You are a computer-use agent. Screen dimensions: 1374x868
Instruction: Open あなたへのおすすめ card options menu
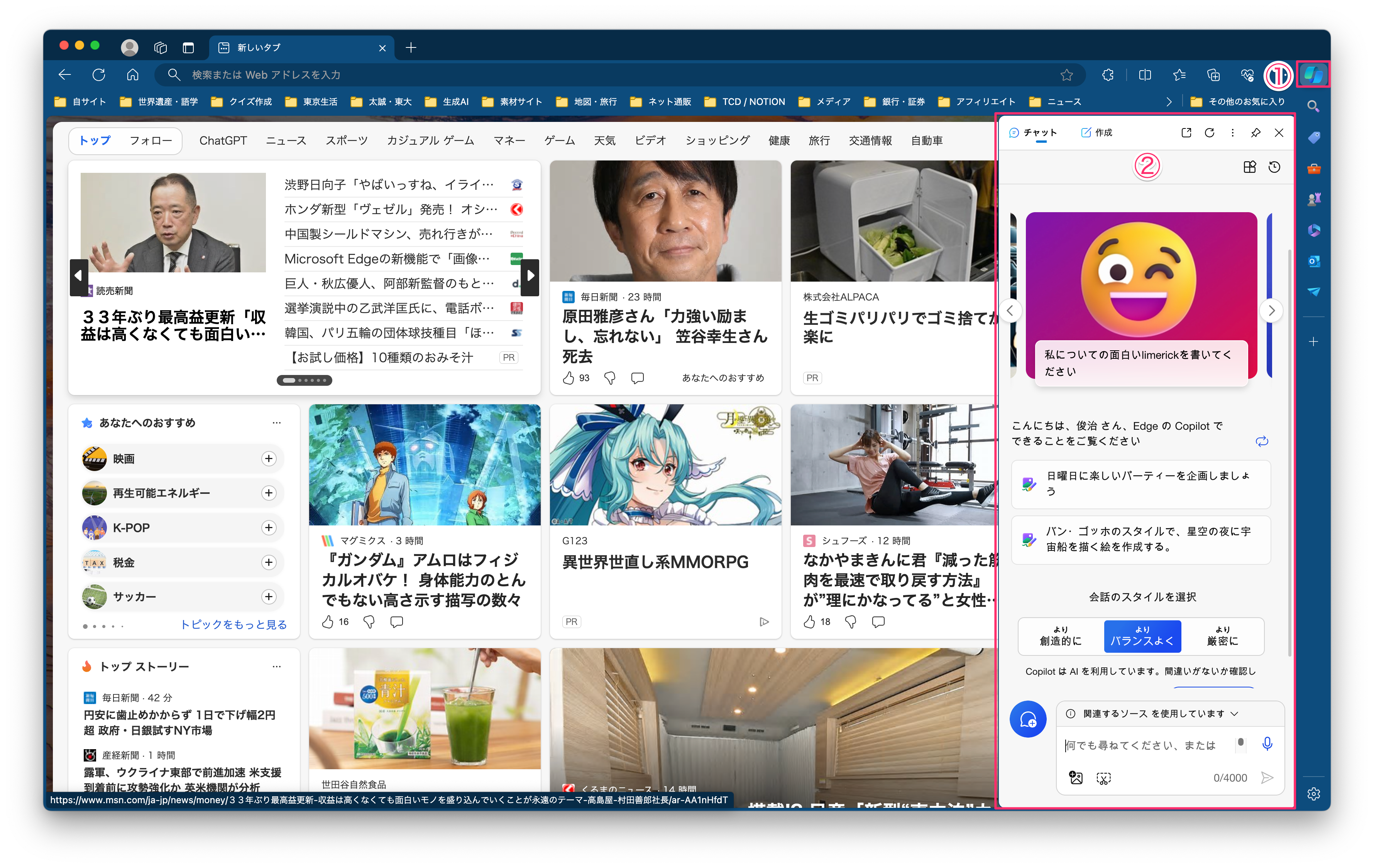coord(277,422)
